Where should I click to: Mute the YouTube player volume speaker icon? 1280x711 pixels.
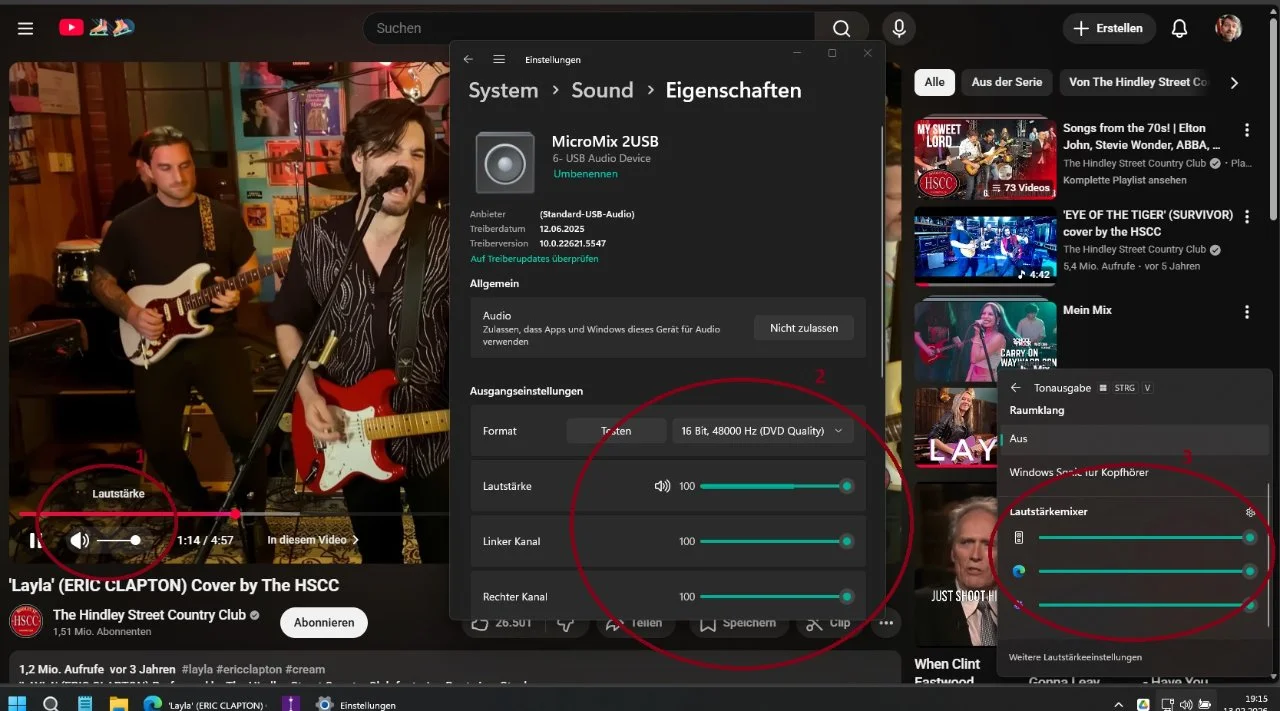coord(79,541)
